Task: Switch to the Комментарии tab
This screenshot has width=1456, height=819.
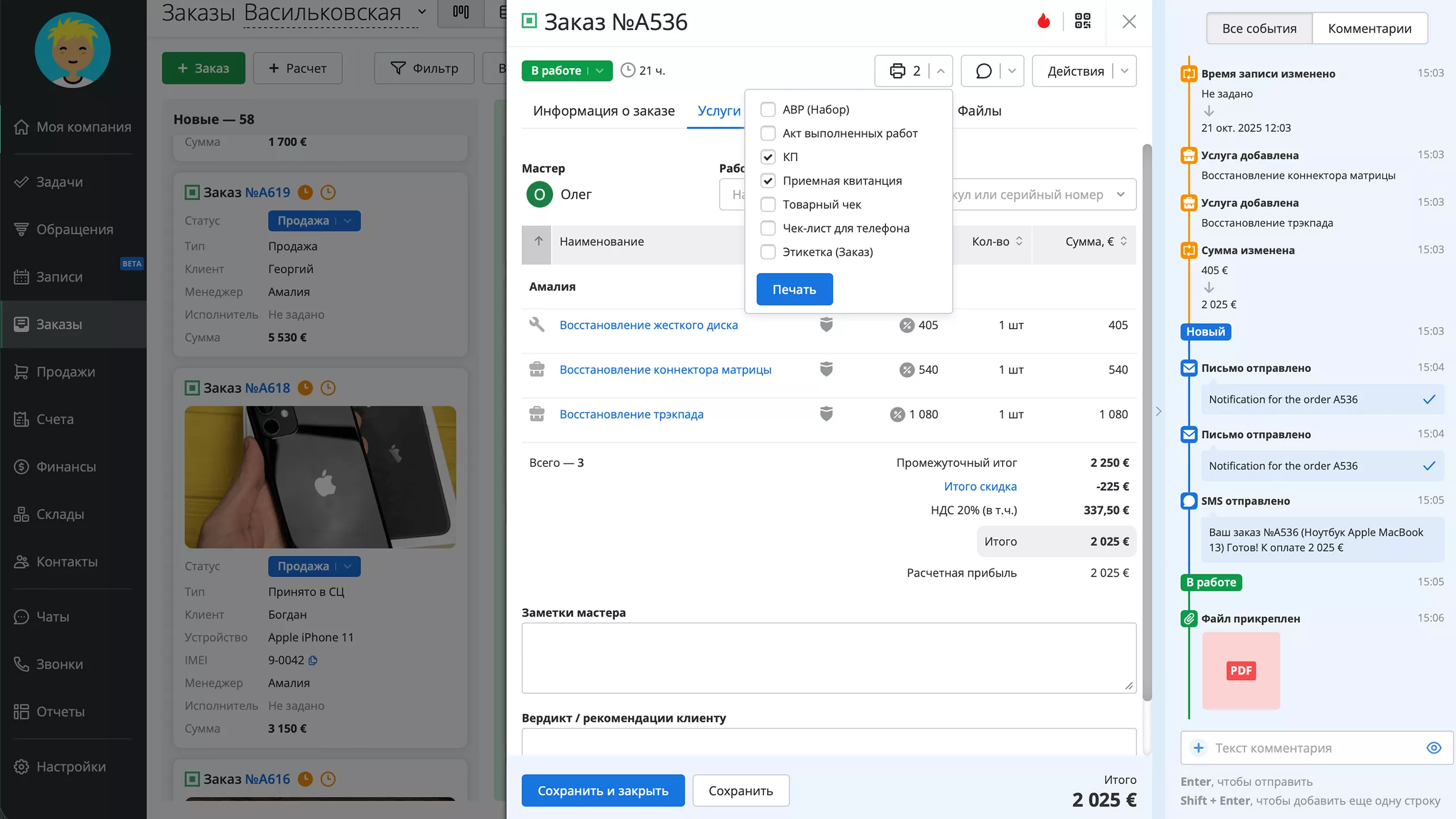Action: [1370, 28]
